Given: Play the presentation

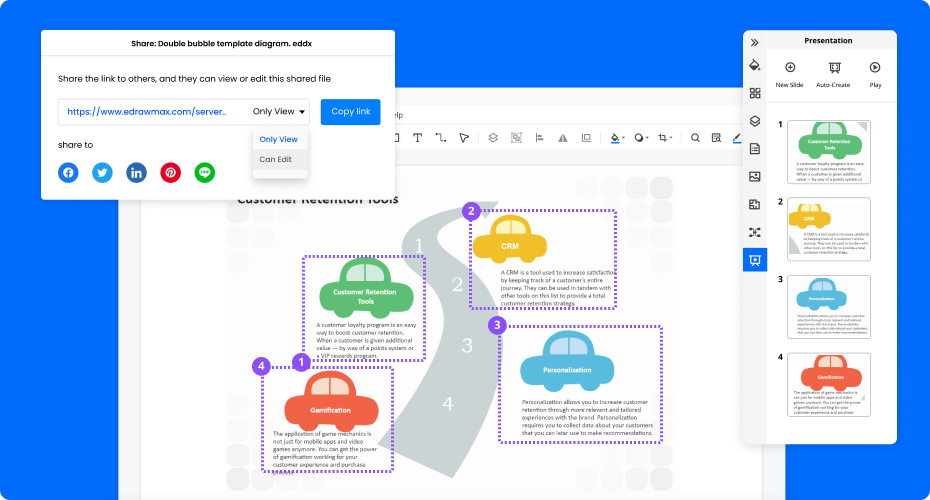Looking at the screenshot, I should point(875,74).
